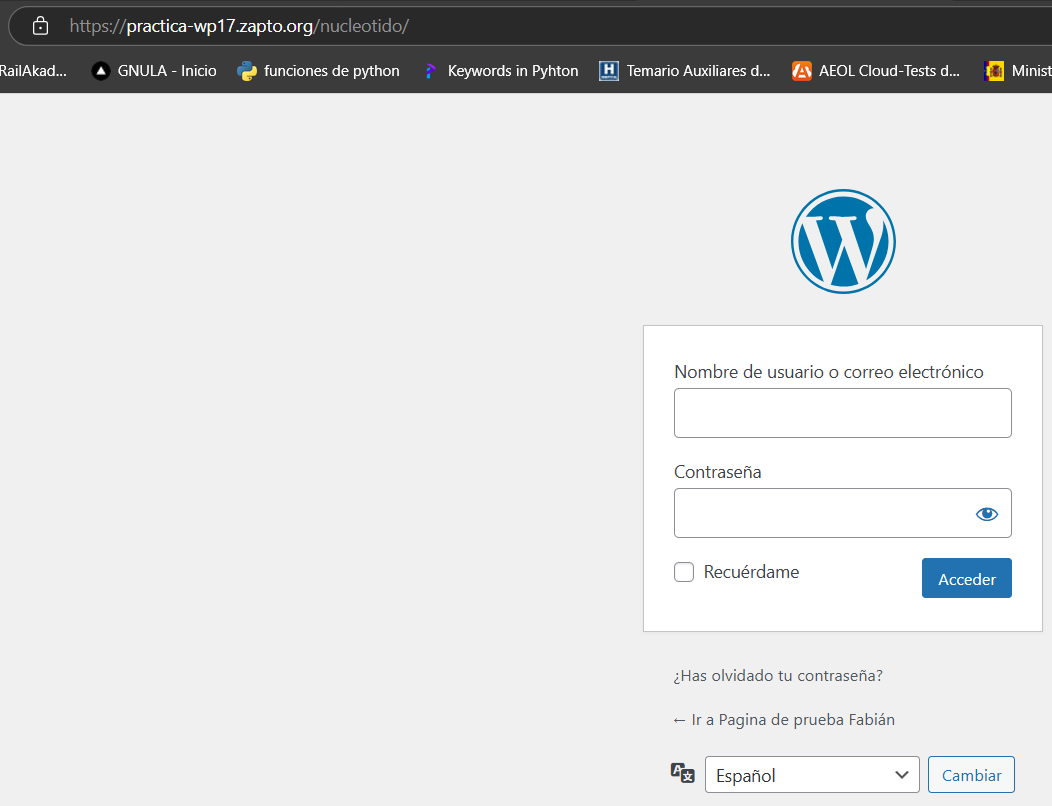This screenshot has width=1052, height=806.
Task: Click the language translation icon
Action: (x=682, y=773)
